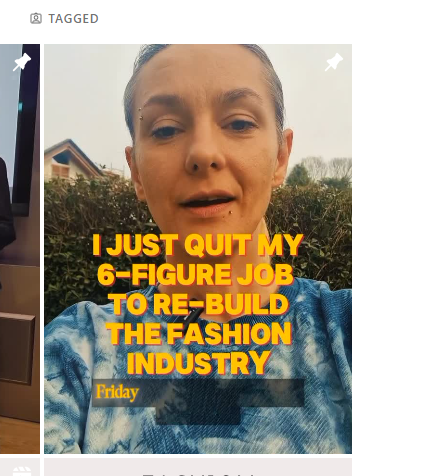This screenshot has height=476, width=441.
Task: Click the '6-FIGURE JOB' text line on post
Action: tap(196, 274)
